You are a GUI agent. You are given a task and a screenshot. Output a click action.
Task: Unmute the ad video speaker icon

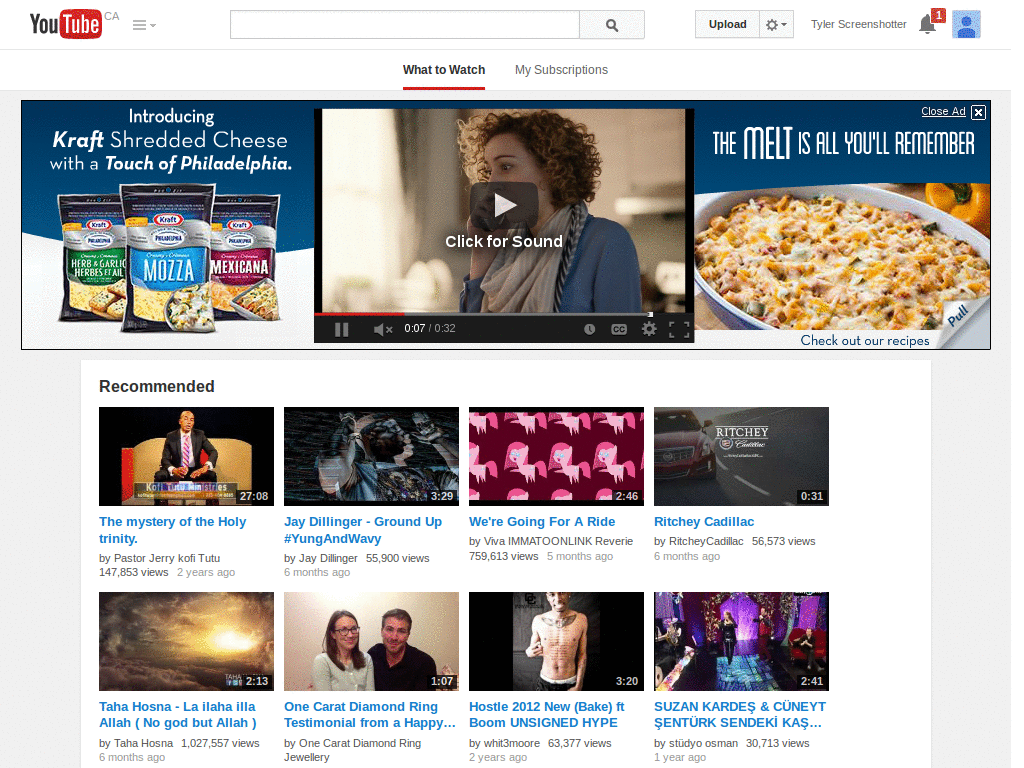(383, 329)
